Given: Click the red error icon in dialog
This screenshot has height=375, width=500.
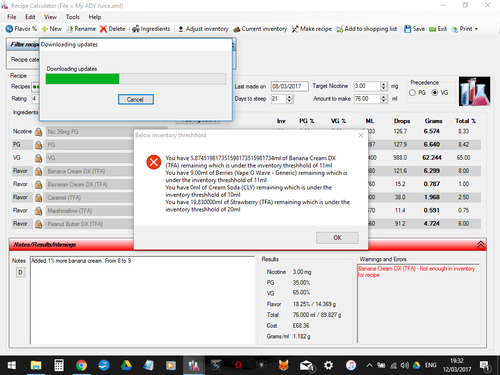Looking at the screenshot, I should coord(154,162).
